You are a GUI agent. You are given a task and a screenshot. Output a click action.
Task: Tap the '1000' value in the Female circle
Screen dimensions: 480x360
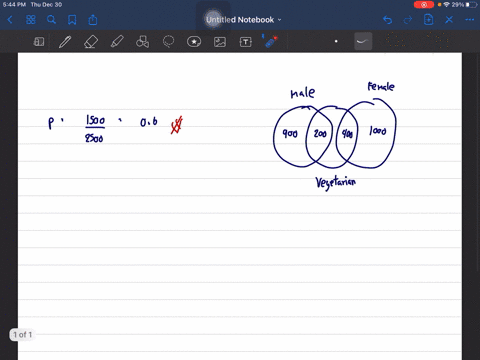(x=378, y=131)
